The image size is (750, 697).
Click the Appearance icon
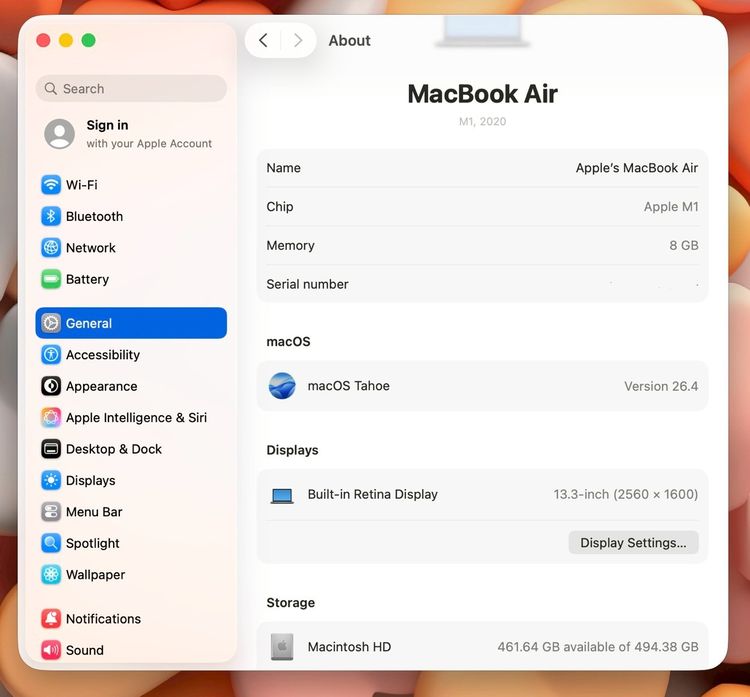[x=51, y=386]
